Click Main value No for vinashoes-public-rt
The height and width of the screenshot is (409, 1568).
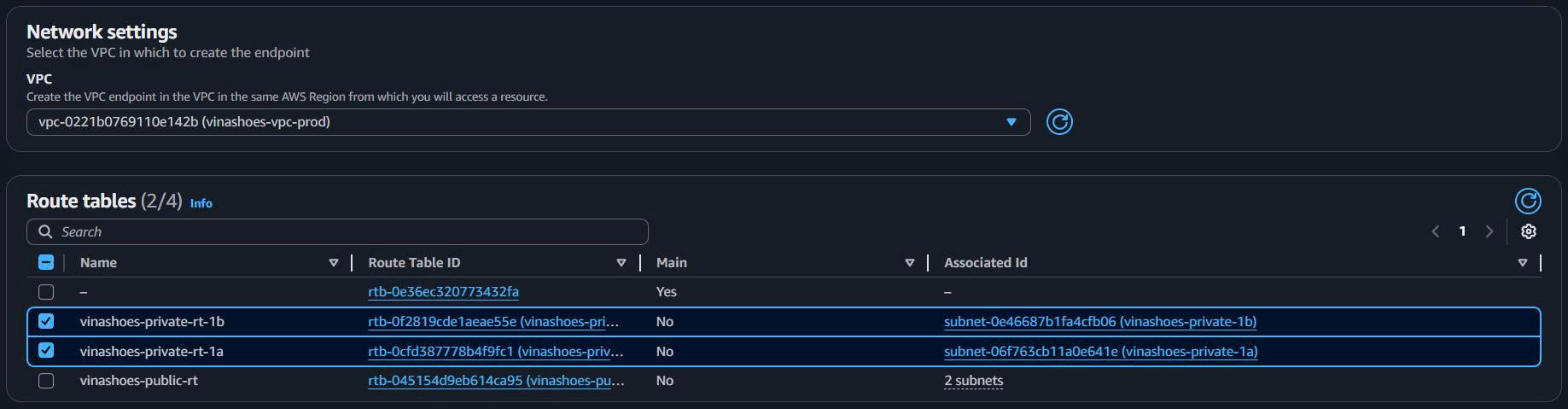coord(664,381)
